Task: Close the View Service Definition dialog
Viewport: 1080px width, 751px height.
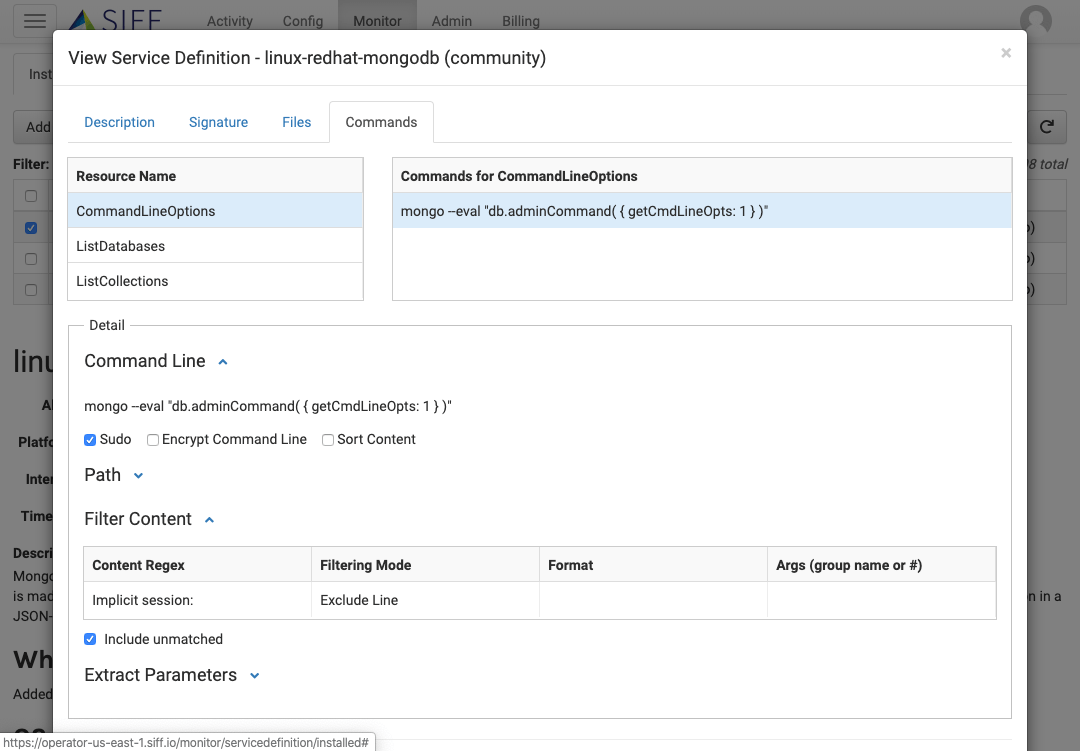Action: [x=1006, y=53]
